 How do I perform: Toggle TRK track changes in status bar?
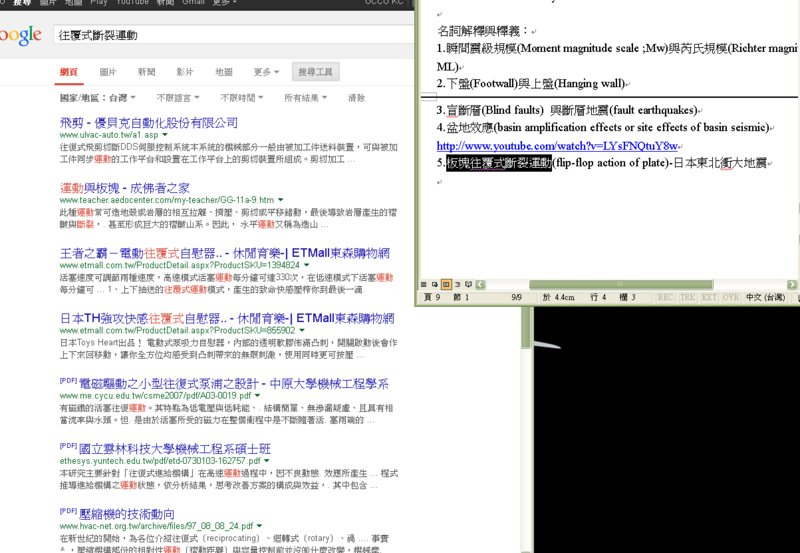click(x=687, y=297)
